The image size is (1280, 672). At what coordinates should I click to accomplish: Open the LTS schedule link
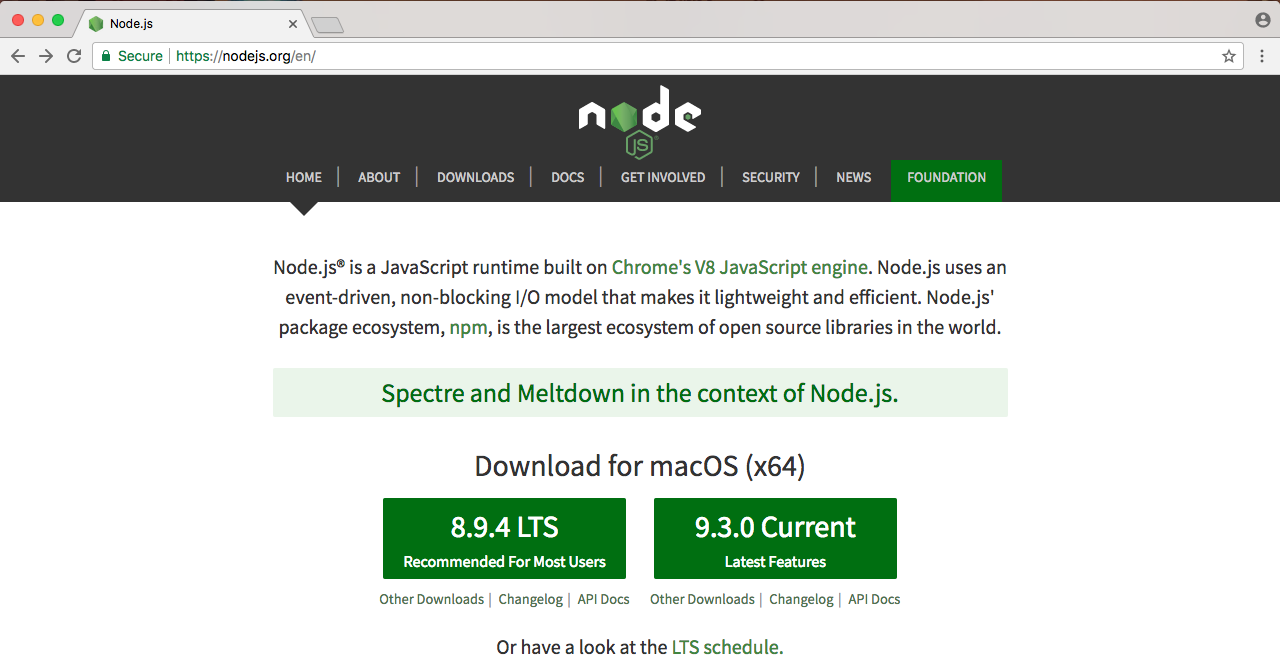pyautogui.click(x=727, y=647)
